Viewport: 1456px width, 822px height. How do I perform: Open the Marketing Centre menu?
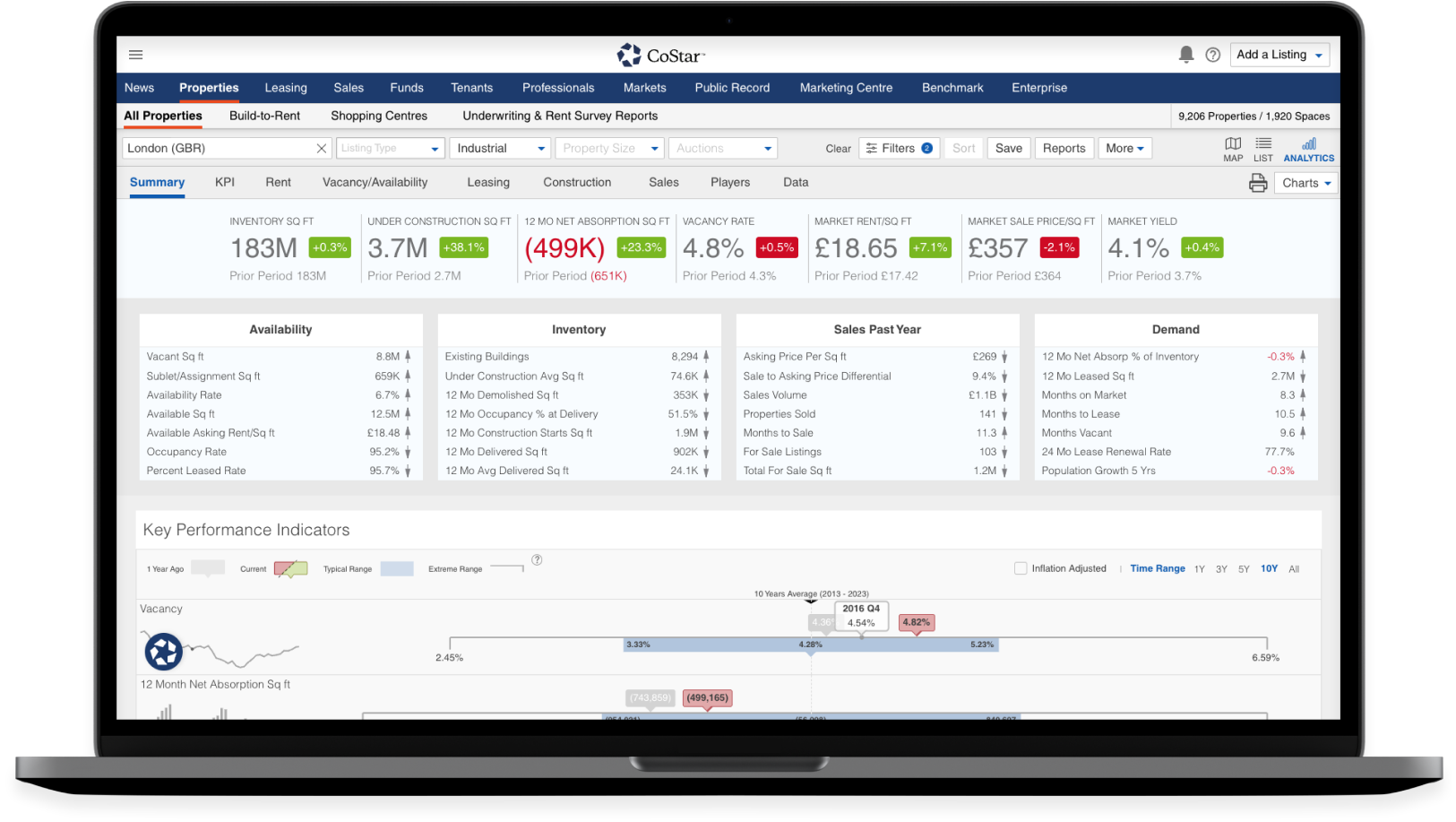846,88
